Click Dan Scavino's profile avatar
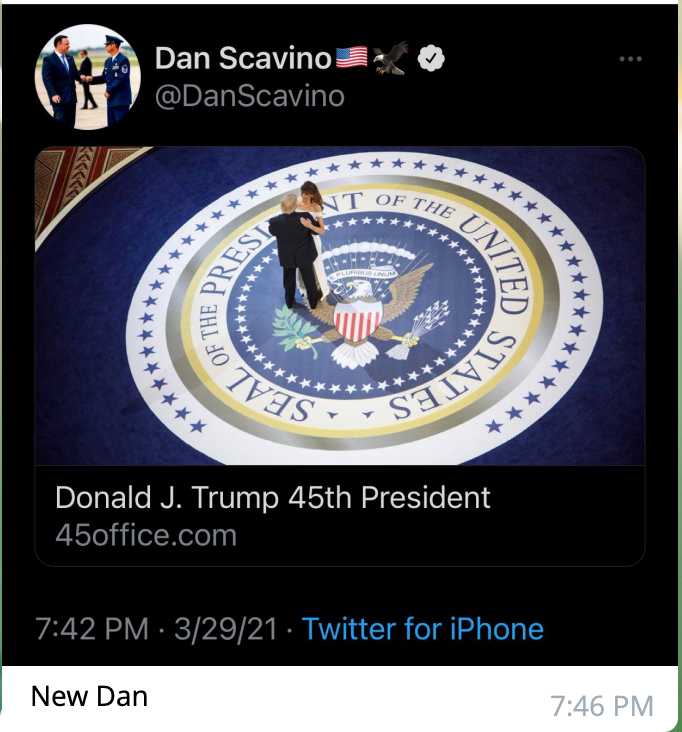The height and width of the screenshot is (732, 682). pyautogui.click(x=86, y=78)
